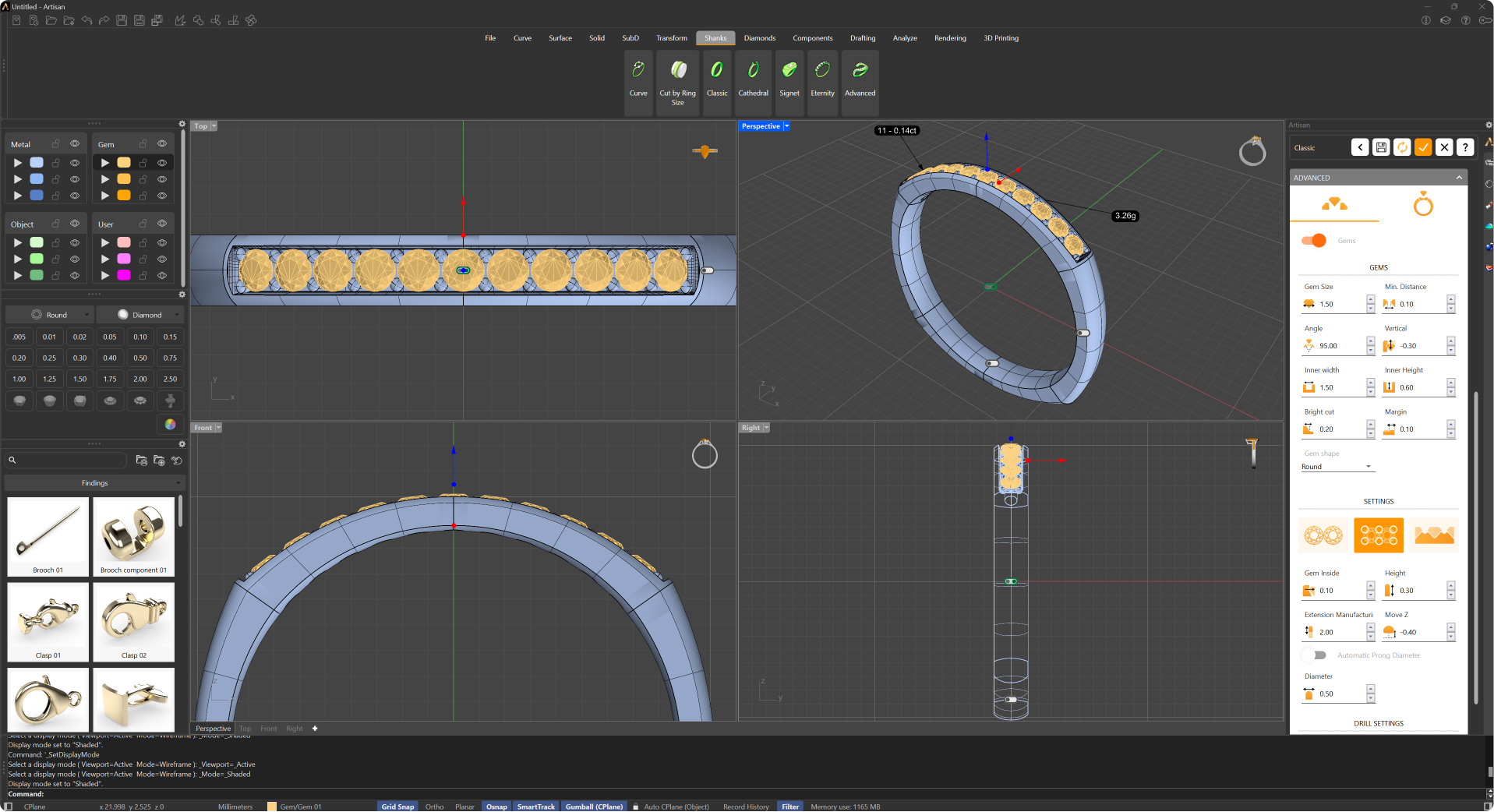Image resolution: width=1494 pixels, height=812 pixels.
Task: Open the Rendering ribbon tab
Action: click(950, 38)
